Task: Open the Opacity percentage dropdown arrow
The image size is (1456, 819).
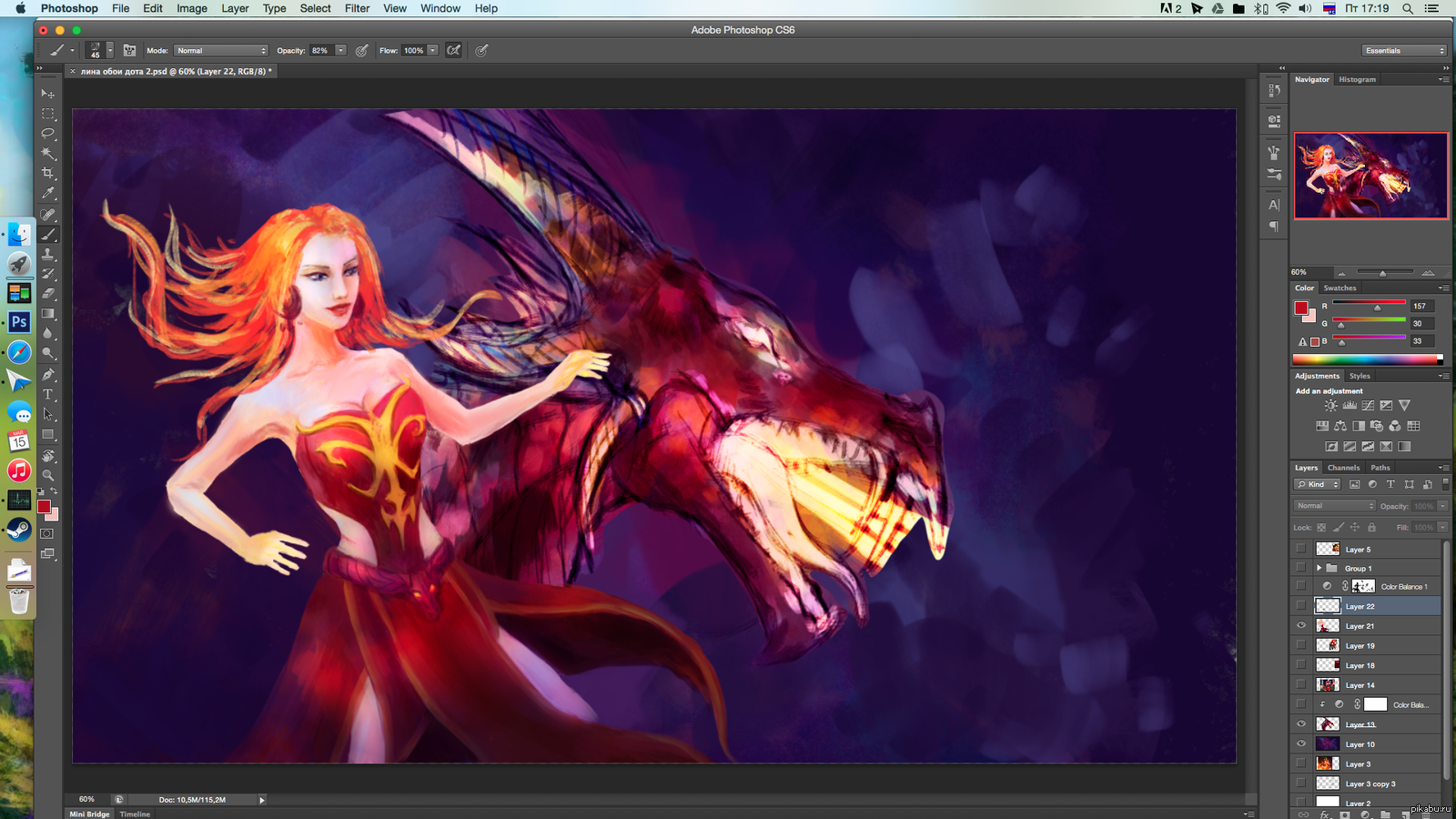Action: 341,51
